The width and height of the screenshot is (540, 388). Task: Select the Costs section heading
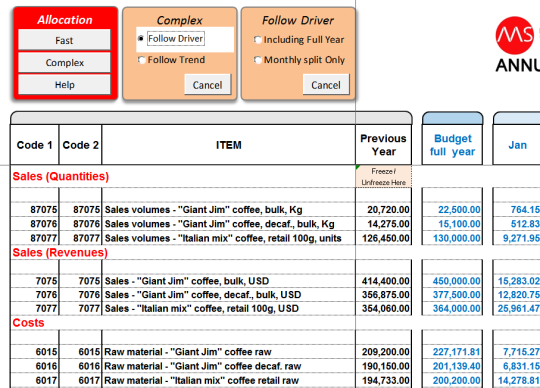pos(28,323)
